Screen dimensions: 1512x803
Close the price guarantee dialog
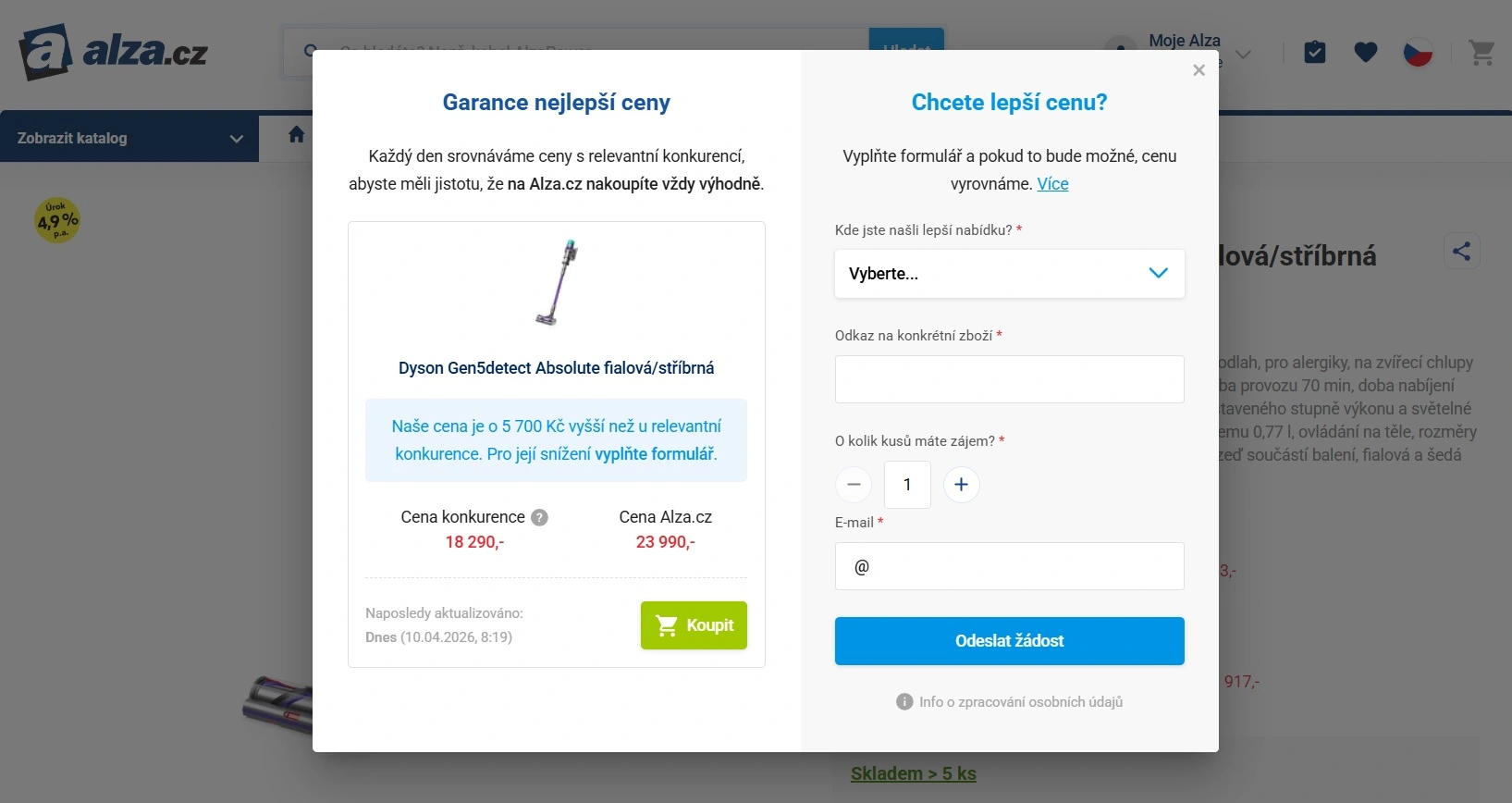(x=1199, y=70)
